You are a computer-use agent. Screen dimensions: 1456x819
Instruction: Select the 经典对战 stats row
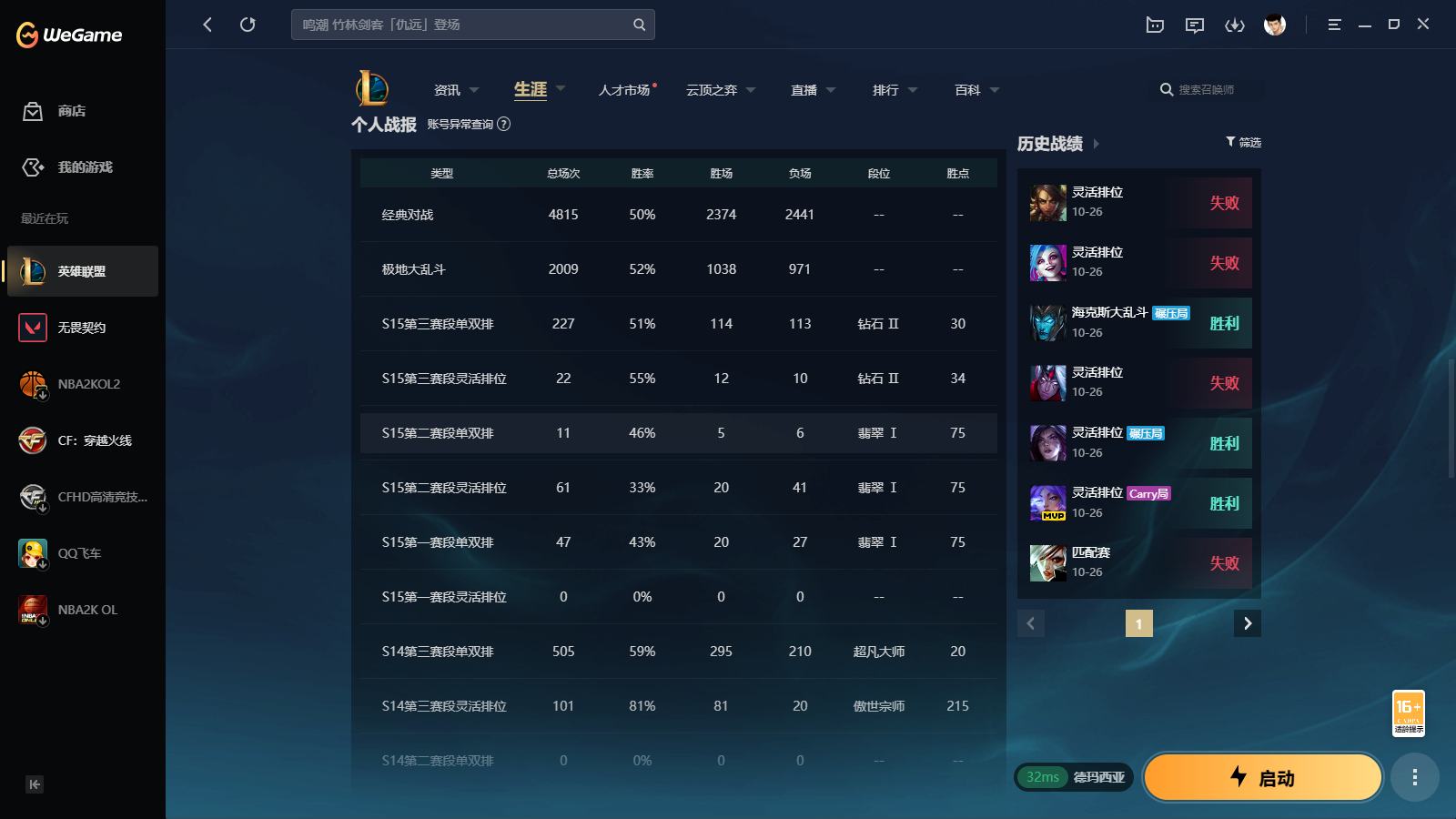tap(679, 215)
